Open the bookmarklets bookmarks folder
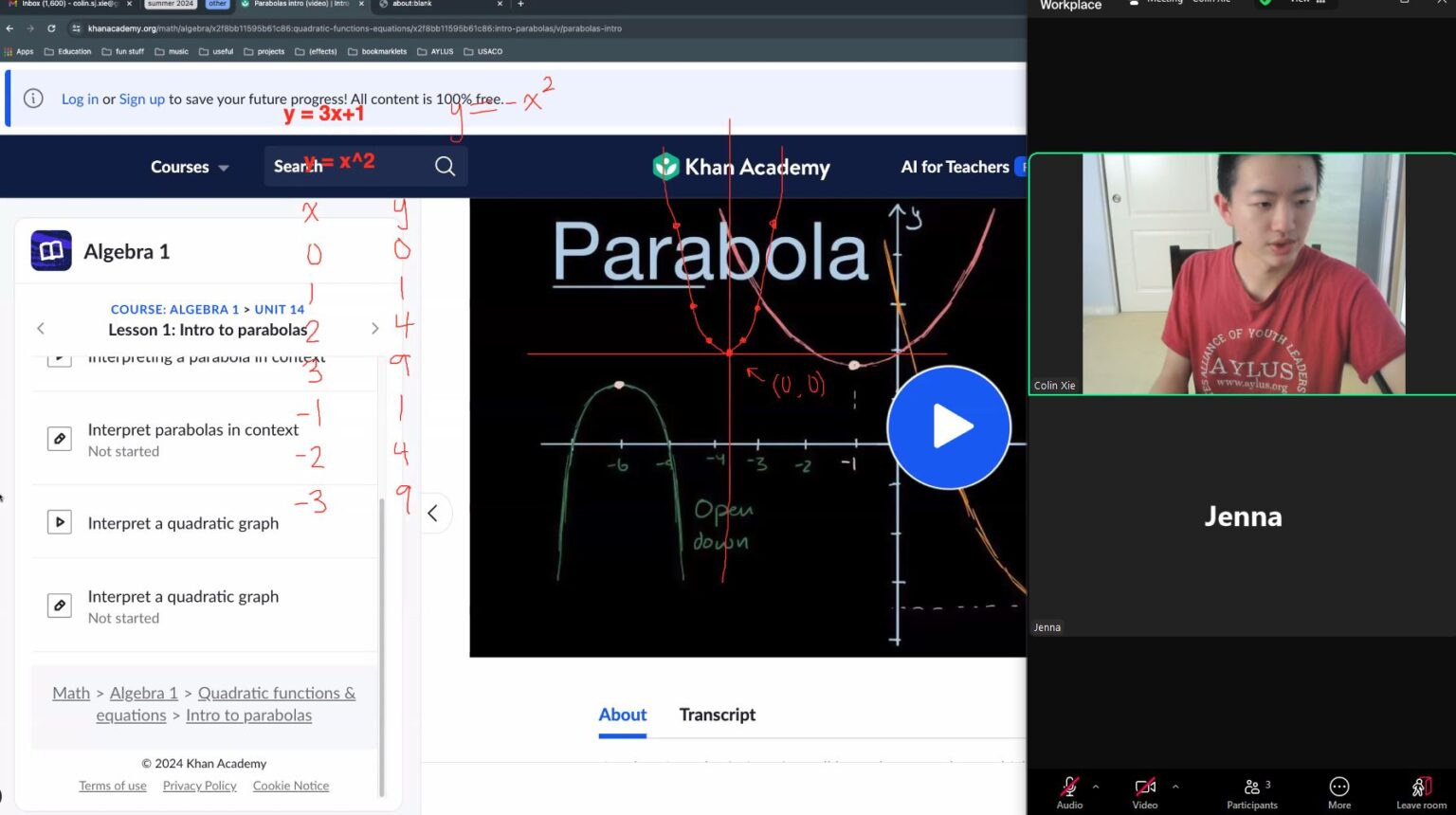Image resolution: width=1456 pixels, height=815 pixels. [x=377, y=51]
